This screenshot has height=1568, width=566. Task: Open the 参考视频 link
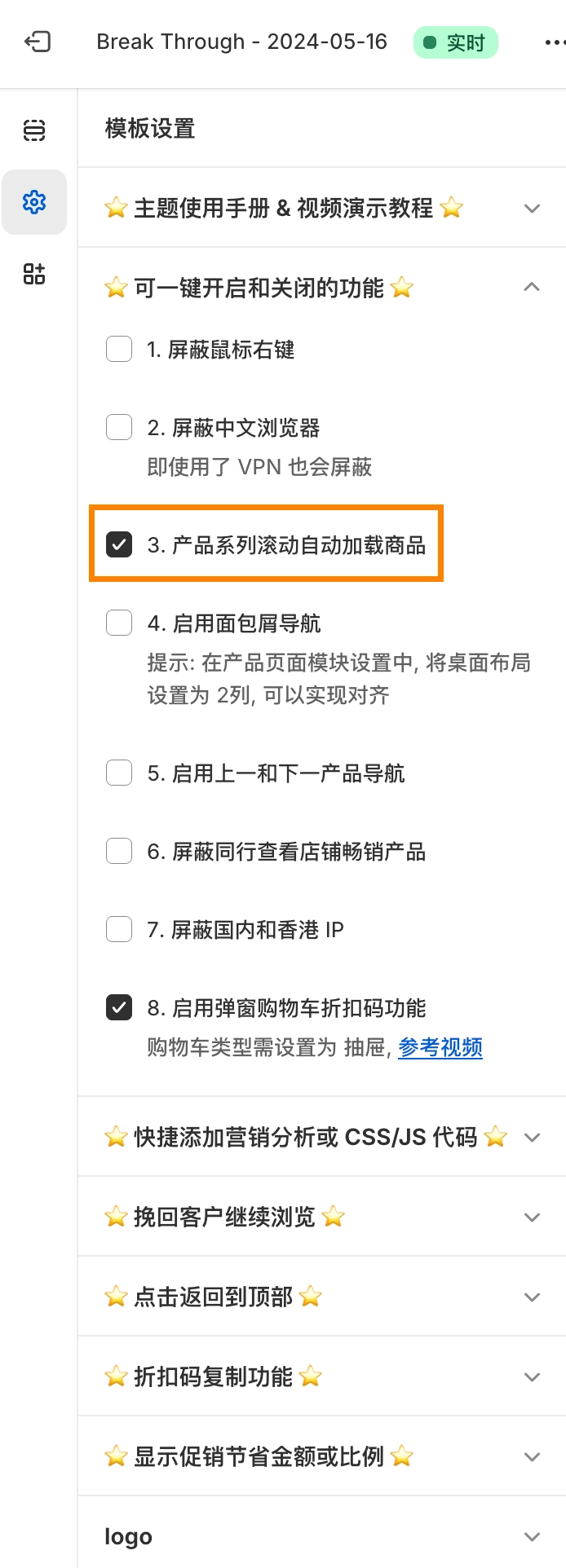440,1047
